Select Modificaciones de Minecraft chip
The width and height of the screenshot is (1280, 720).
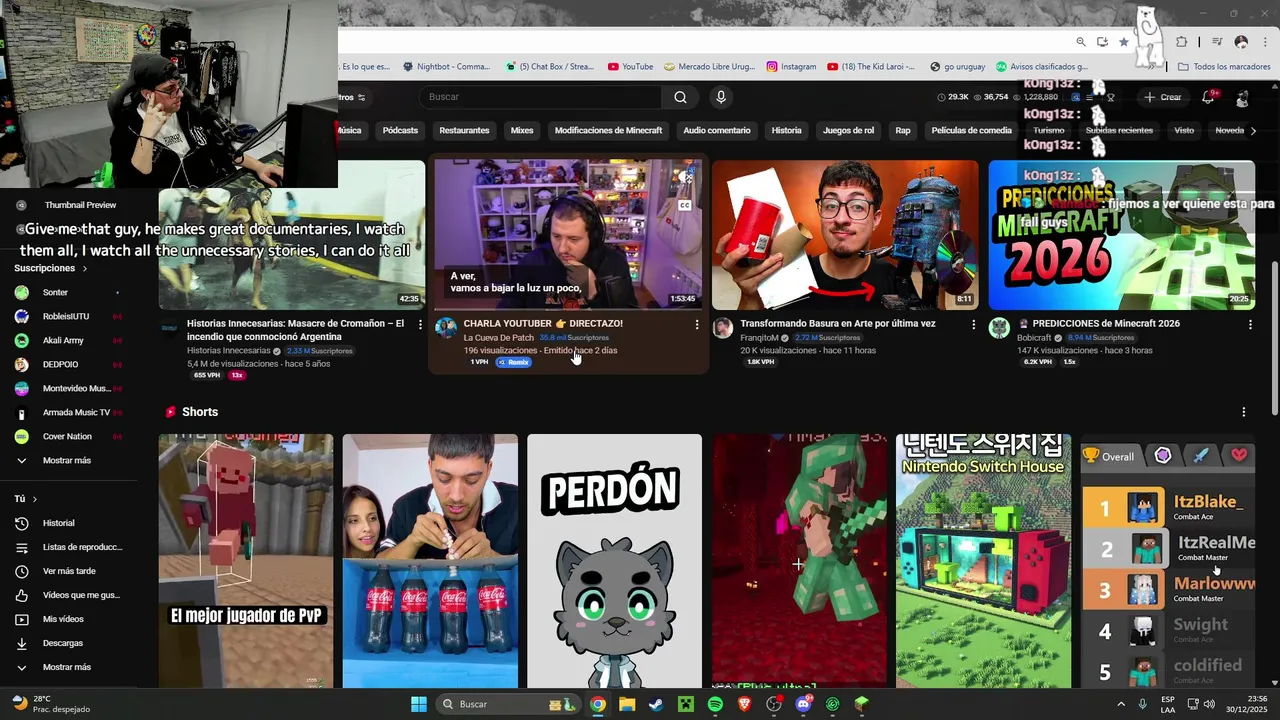click(608, 130)
